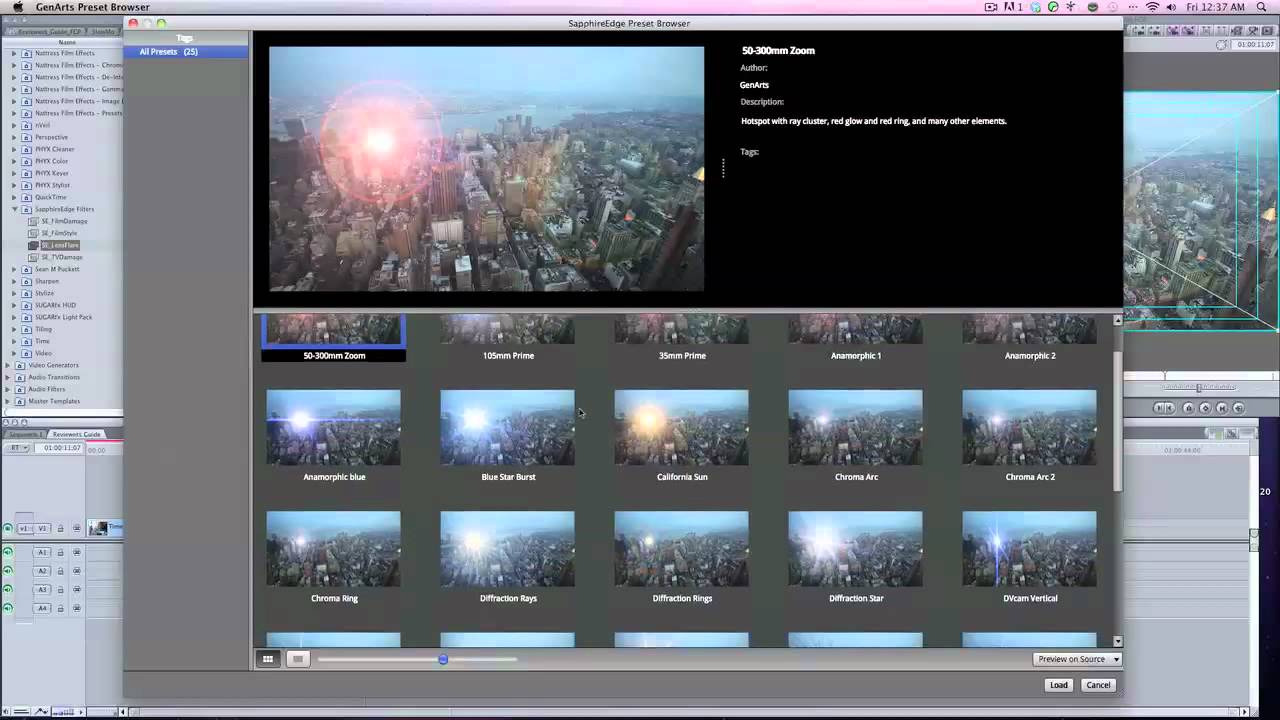Click preset list vertical scrollbar
The width and height of the screenshot is (1280, 720).
coord(1118,420)
